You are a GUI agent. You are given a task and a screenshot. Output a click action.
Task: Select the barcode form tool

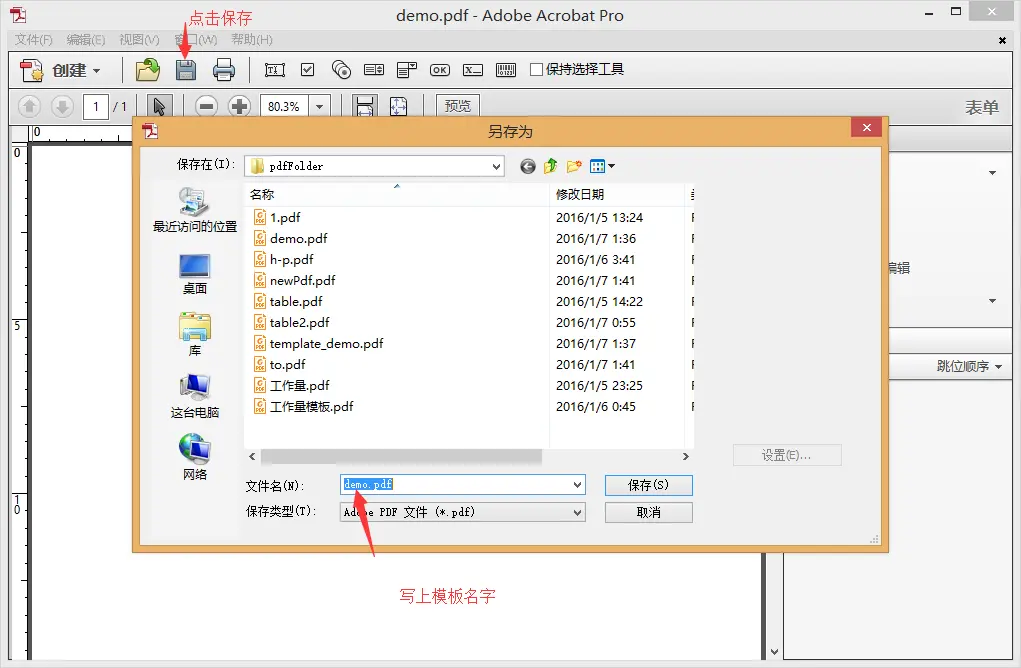pos(506,70)
